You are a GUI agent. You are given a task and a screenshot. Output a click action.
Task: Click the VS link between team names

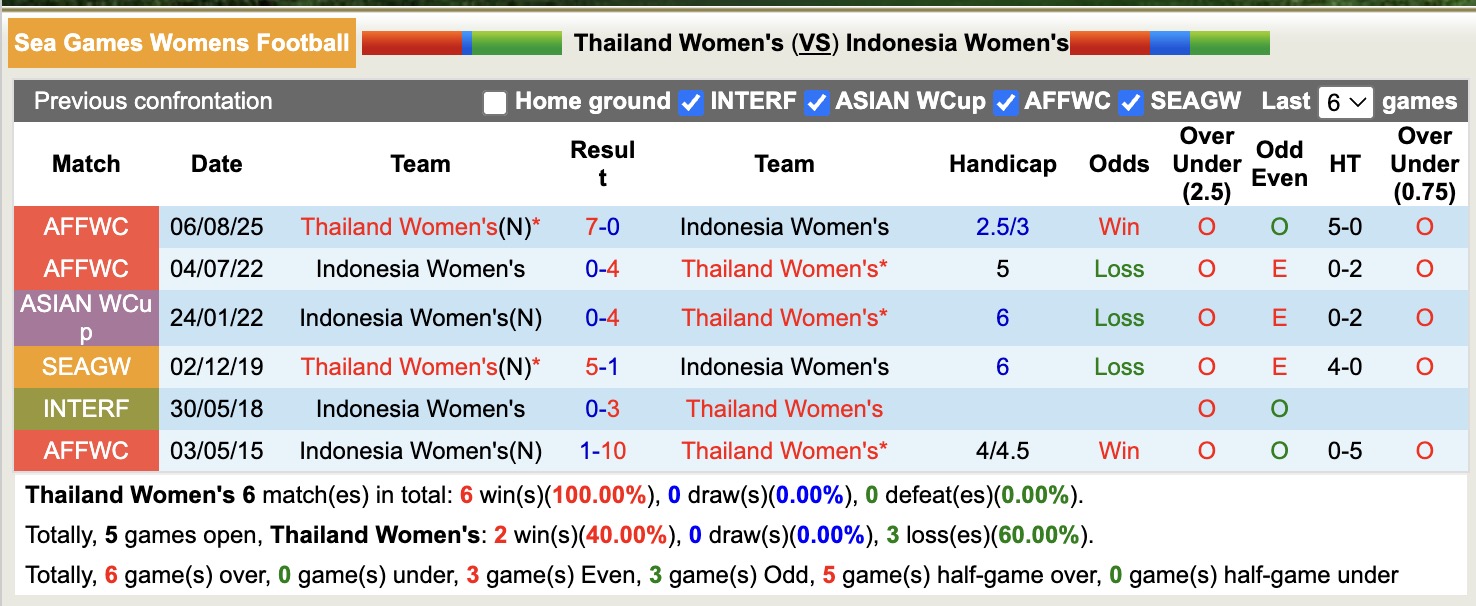tap(811, 43)
